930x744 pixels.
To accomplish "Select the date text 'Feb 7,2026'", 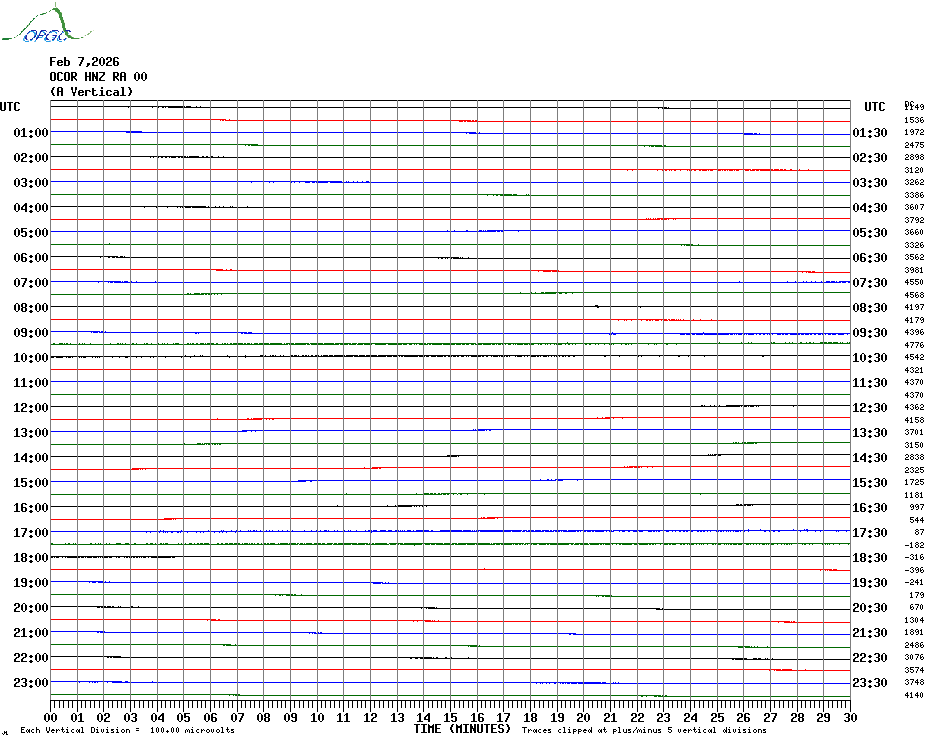I will click(84, 62).
